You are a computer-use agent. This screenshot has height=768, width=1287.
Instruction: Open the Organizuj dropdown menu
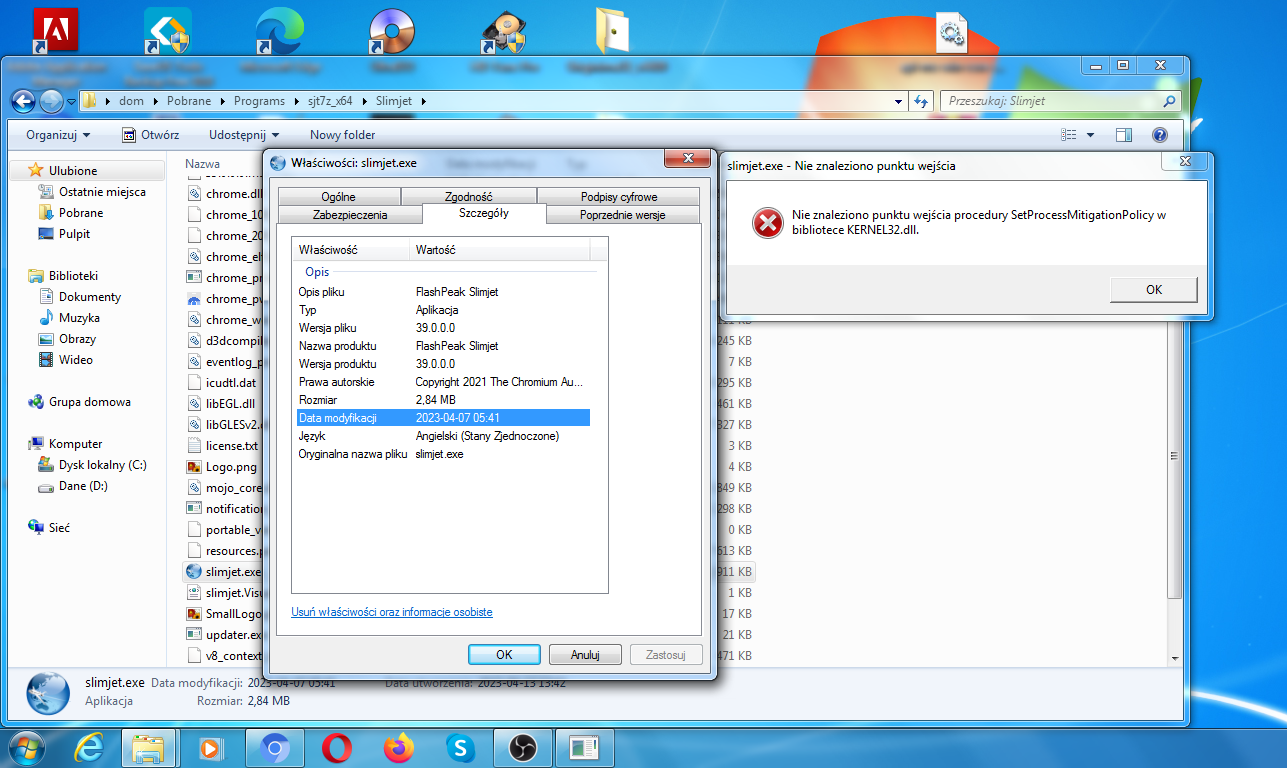point(58,135)
